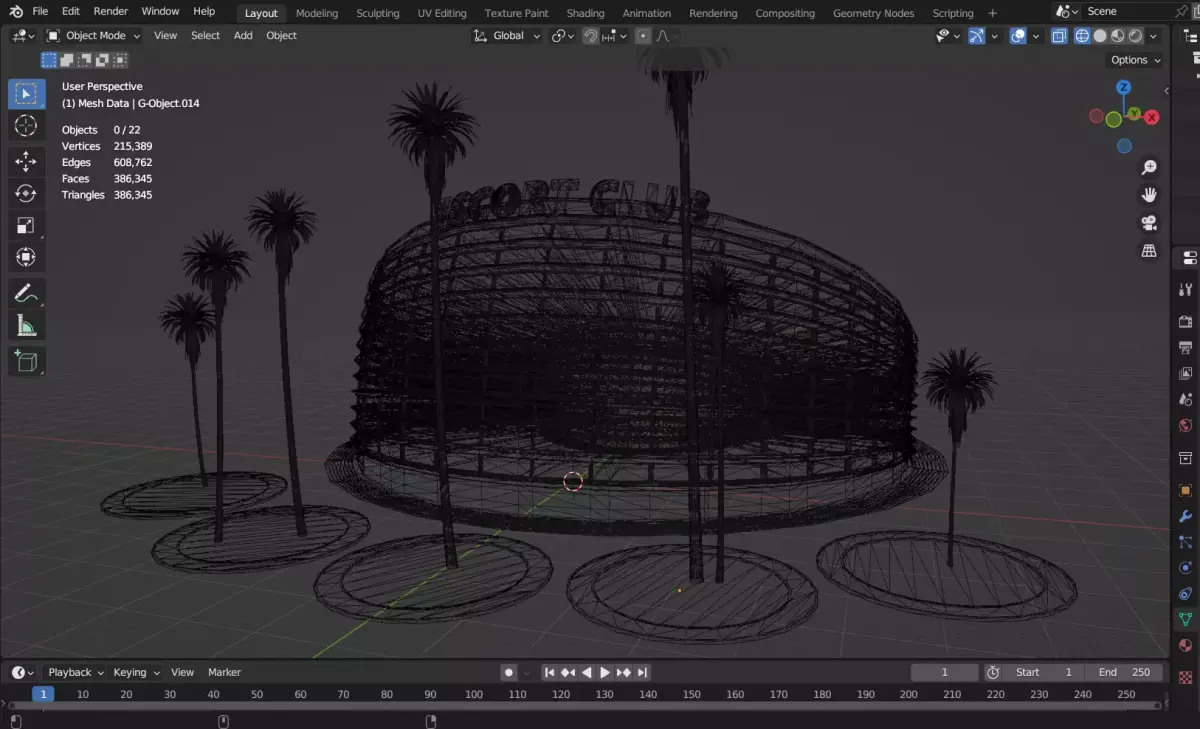Switch to Wireframe viewport shading
The width and height of the screenshot is (1200, 729).
click(x=1082, y=36)
